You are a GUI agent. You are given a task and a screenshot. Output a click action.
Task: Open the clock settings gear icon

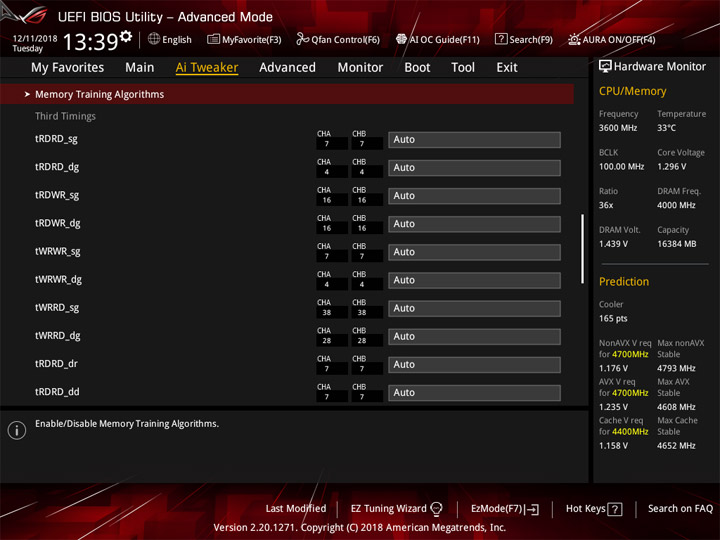point(126,36)
